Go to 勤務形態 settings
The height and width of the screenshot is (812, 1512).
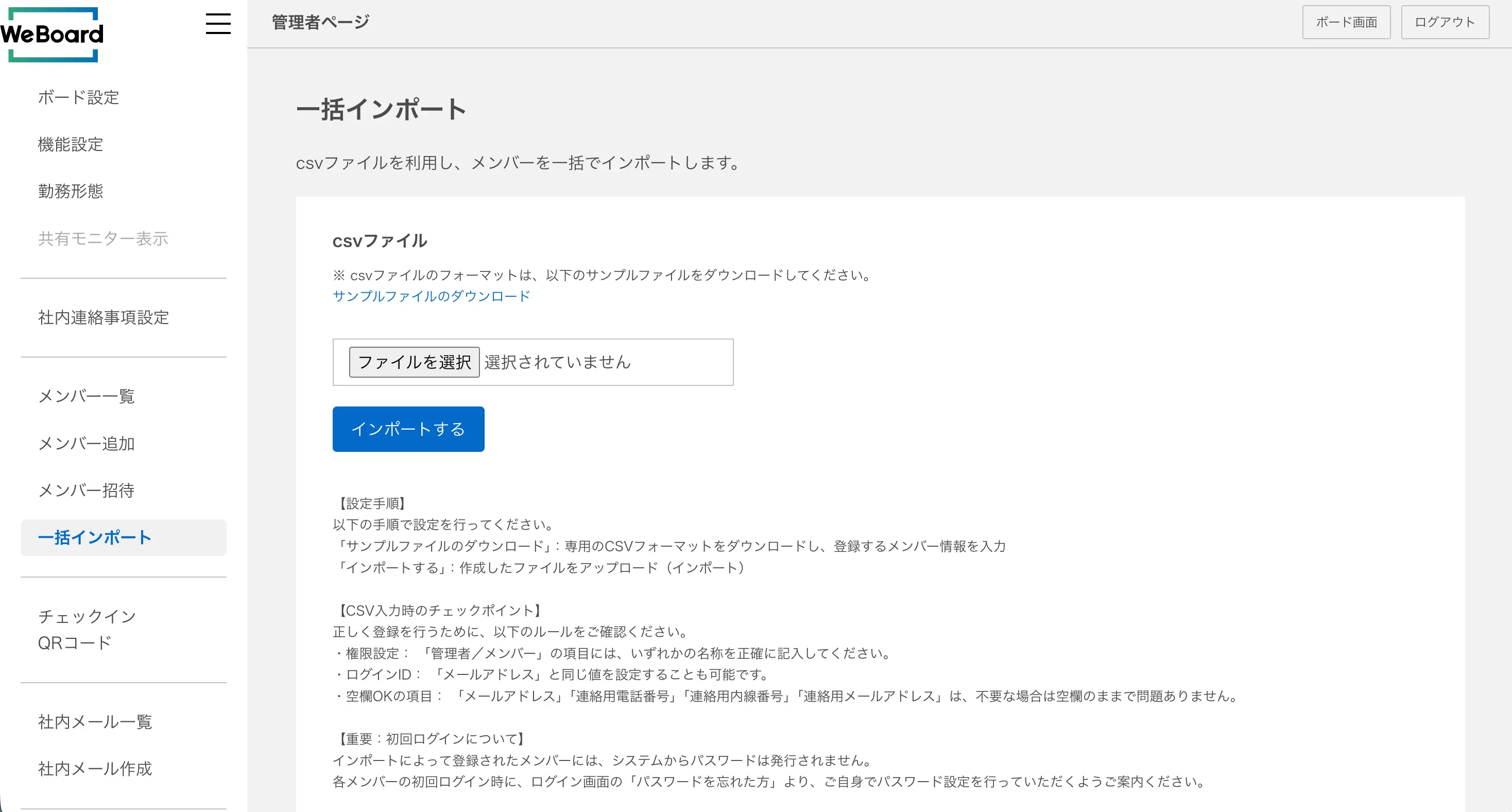71,191
